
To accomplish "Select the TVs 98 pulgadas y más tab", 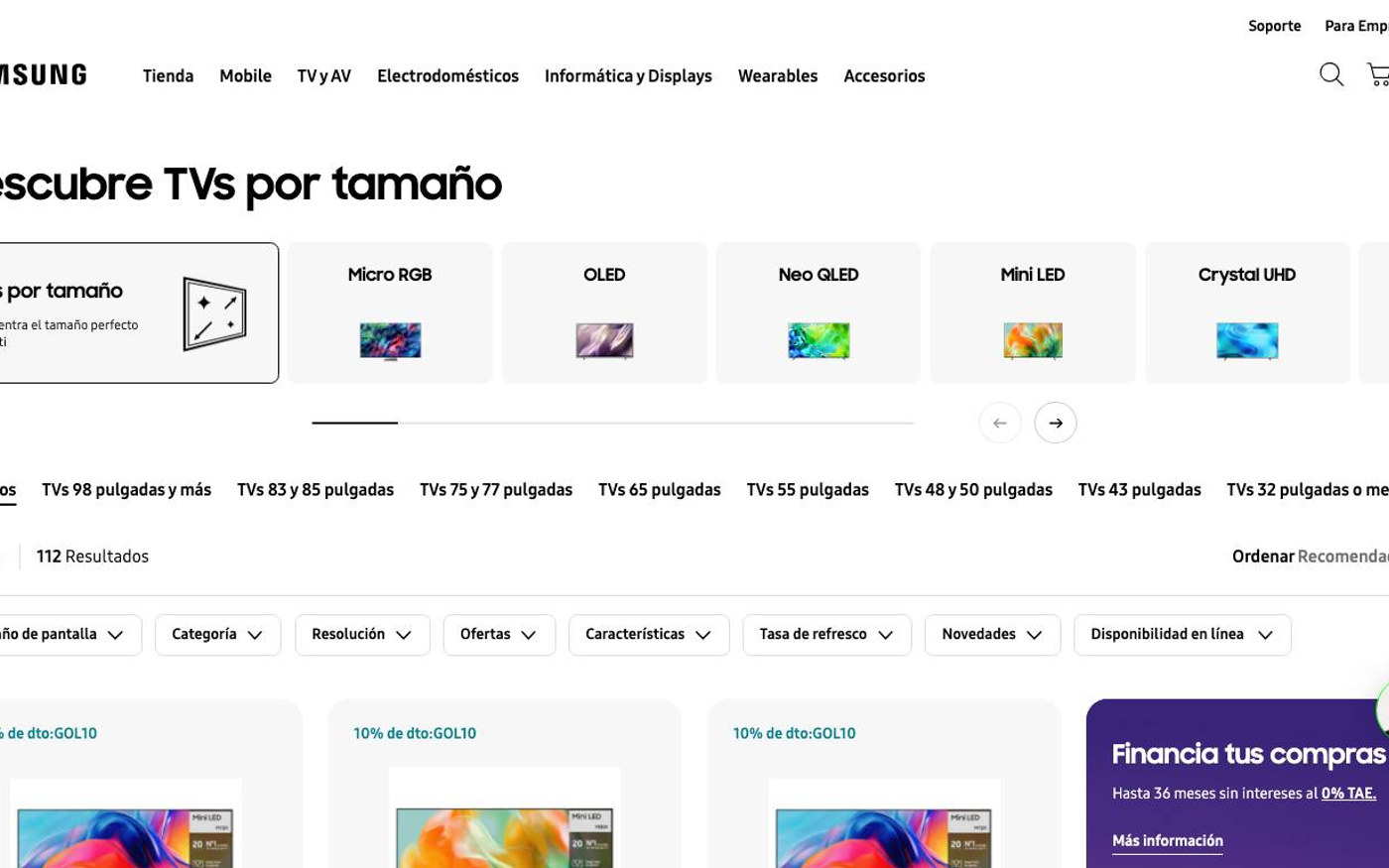I will pos(126,490).
